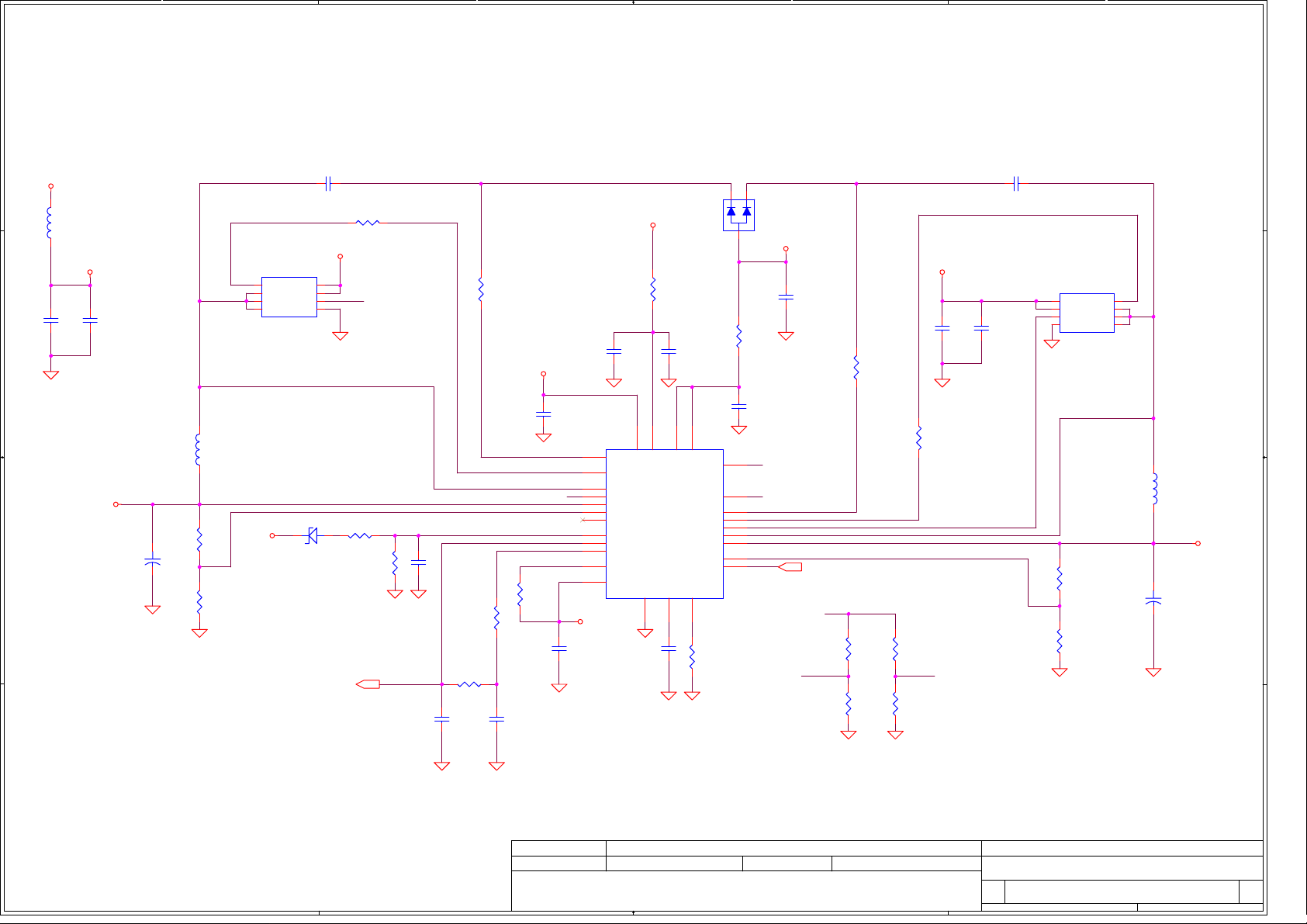Select the off-page port at bottom left

click(368, 684)
